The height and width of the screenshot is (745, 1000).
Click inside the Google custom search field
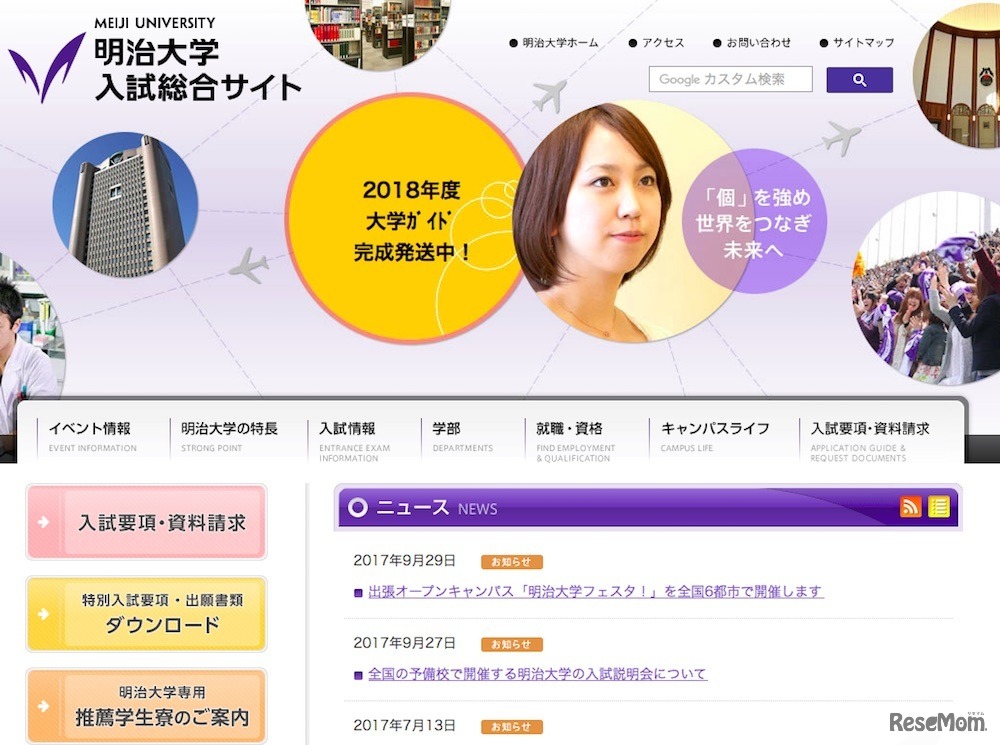pos(730,80)
